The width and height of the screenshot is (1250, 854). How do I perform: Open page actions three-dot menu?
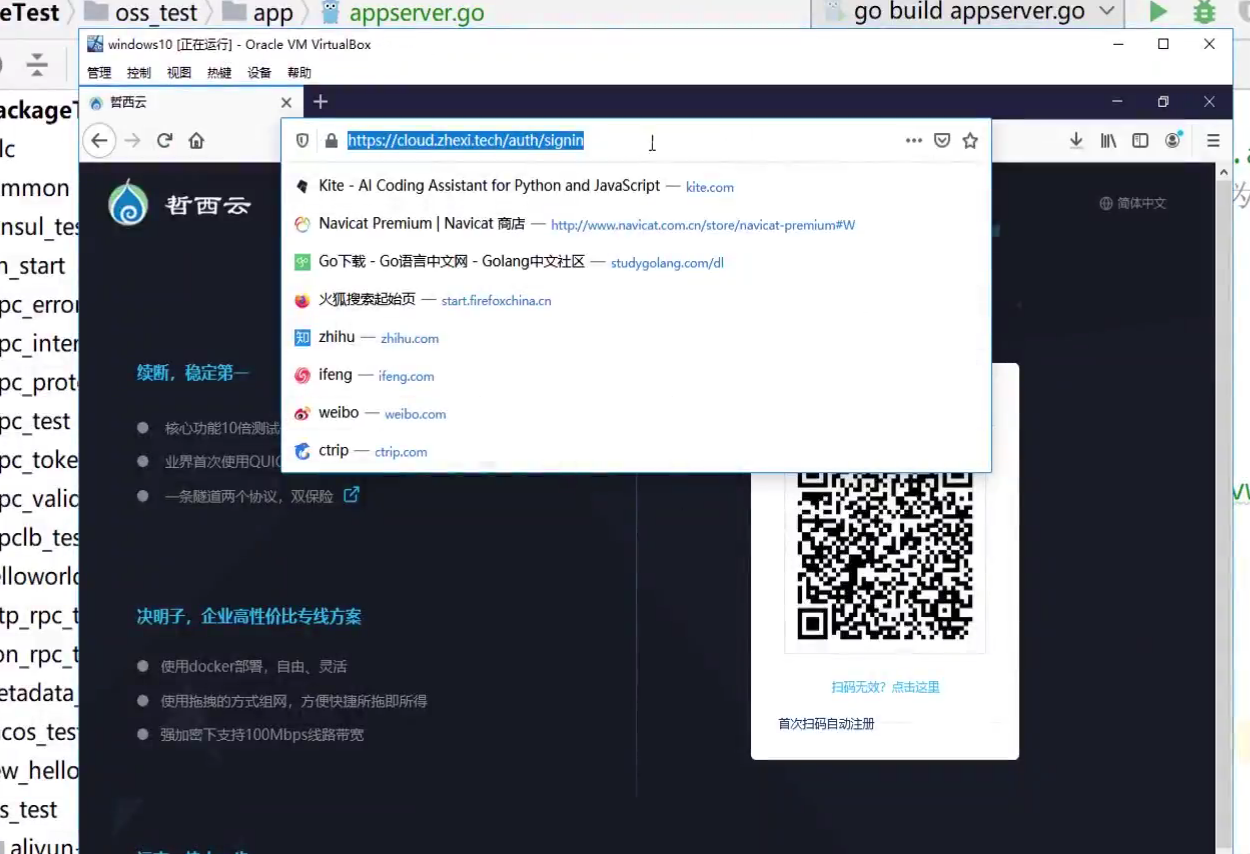(x=913, y=141)
